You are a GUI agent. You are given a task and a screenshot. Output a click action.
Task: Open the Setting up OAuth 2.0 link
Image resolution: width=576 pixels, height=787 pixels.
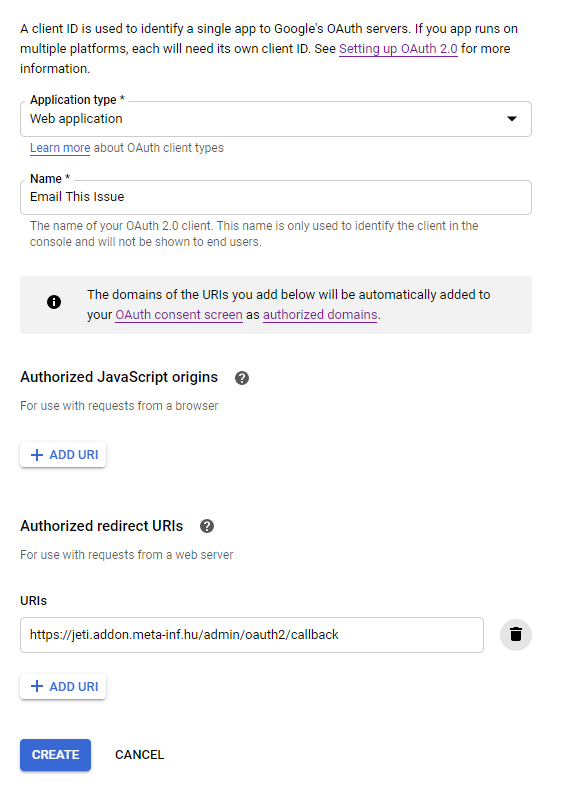coord(398,49)
